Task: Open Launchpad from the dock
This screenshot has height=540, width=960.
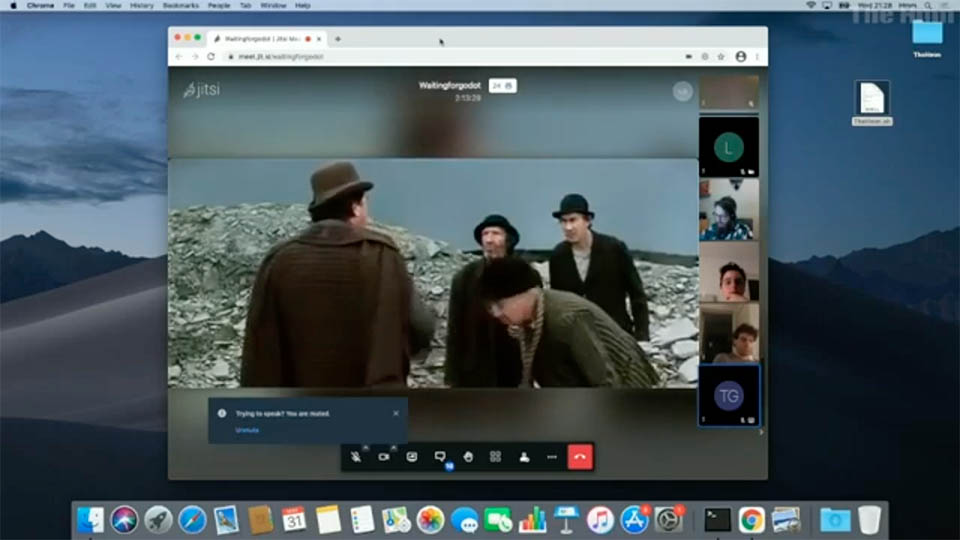Action: pyautogui.click(x=158, y=520)
